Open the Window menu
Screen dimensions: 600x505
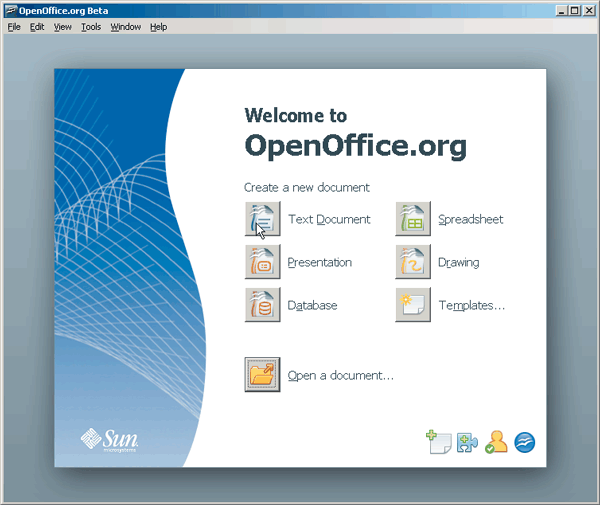[x=126, y=27]
